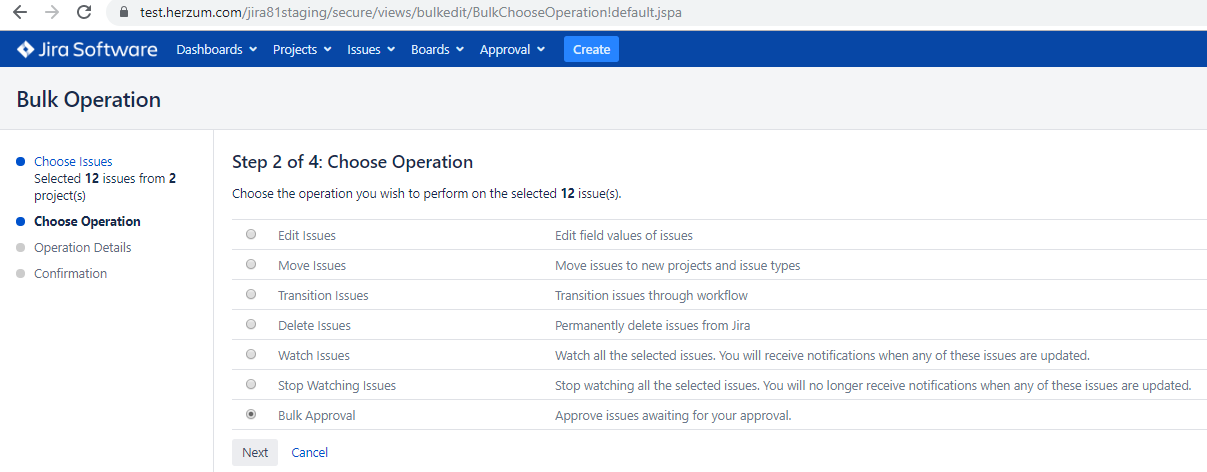This screenshot has height=472, width=1207.
Task: Click the browser back arrow
Action: [20, 13]
